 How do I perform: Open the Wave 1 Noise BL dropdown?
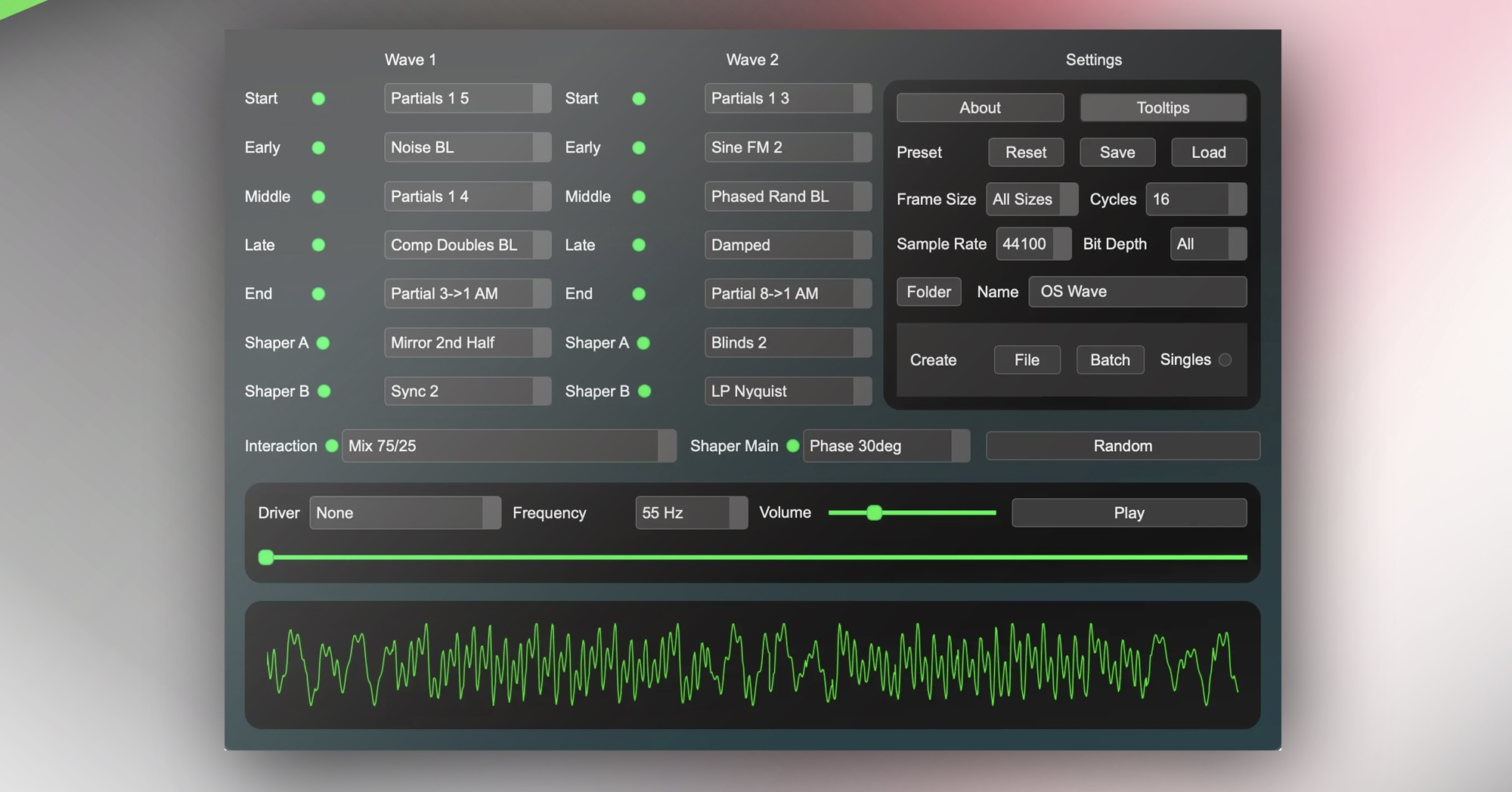click(x=466, y=147)
